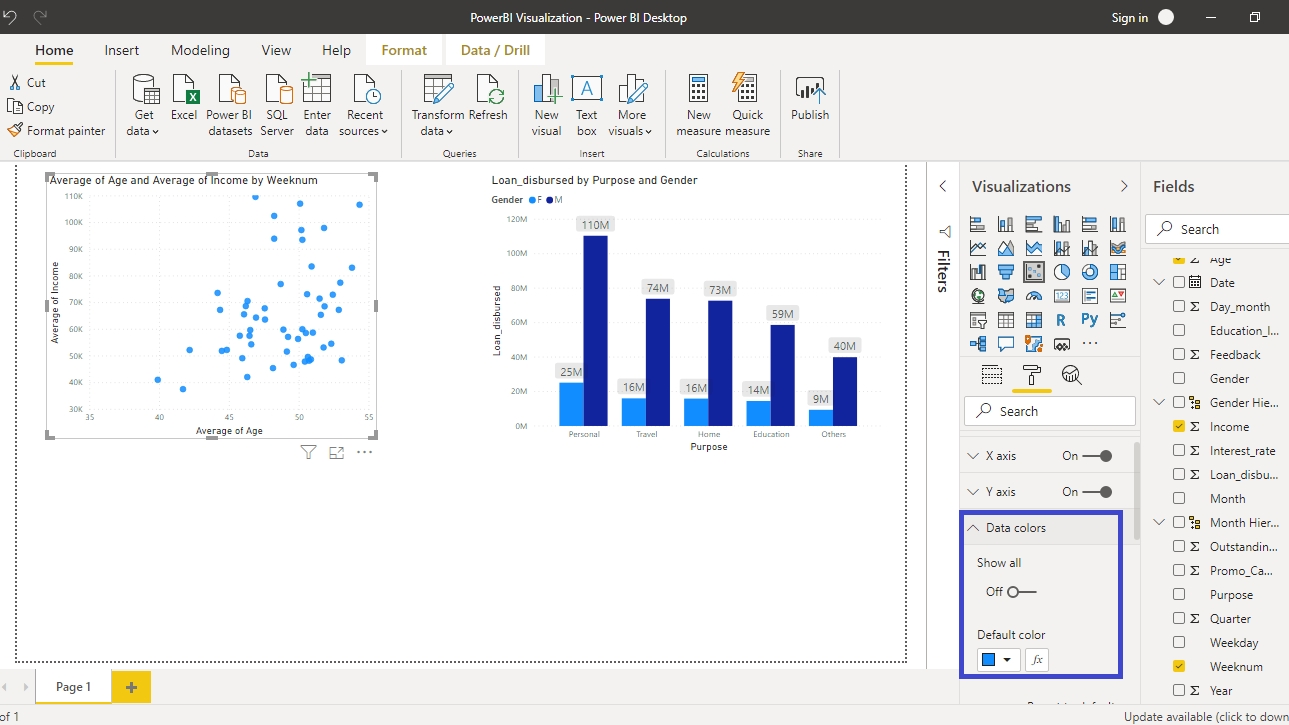Click the New measure icon
This screenshot has width=1289, height=725.
coord(699,91)
